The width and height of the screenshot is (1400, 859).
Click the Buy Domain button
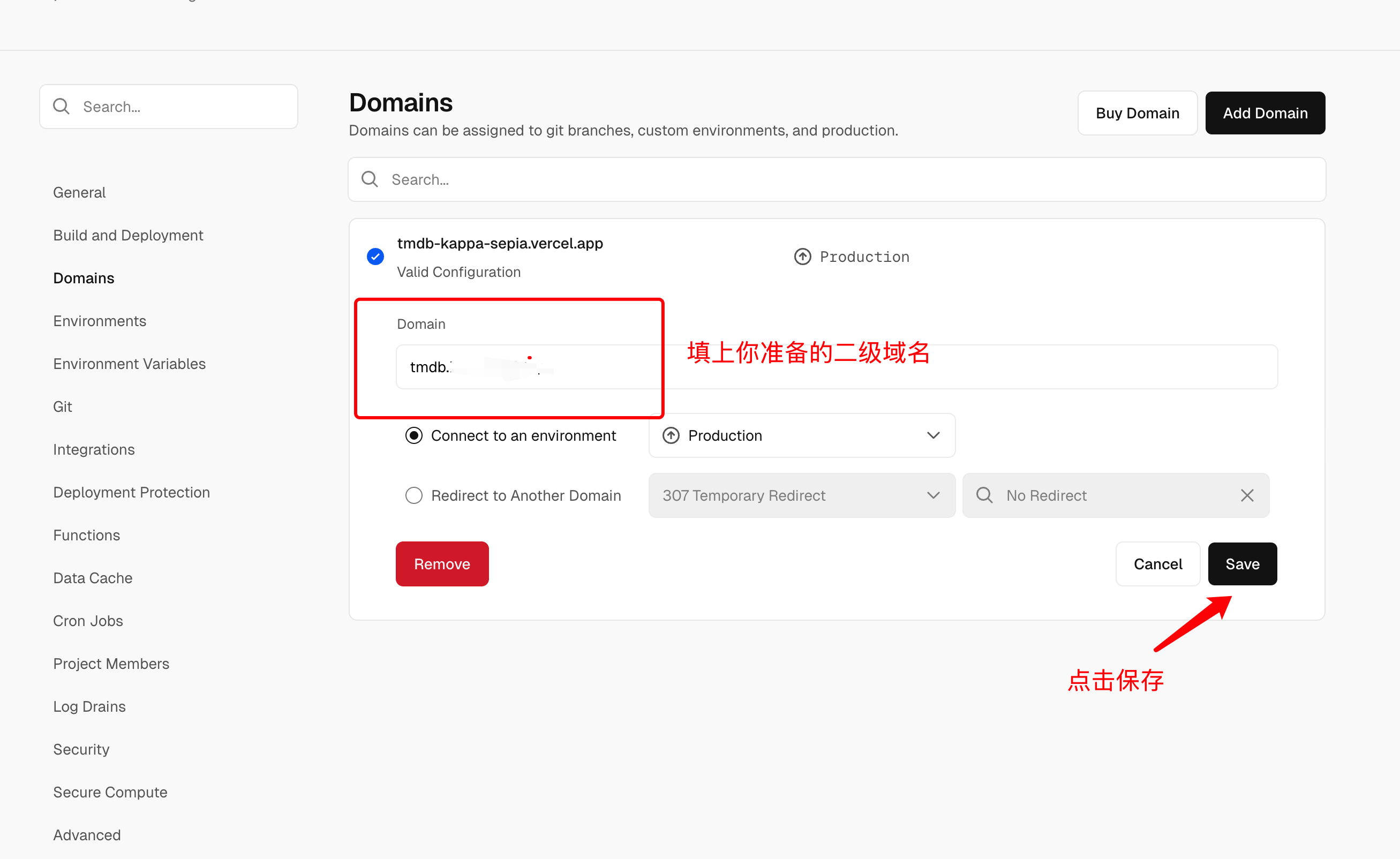[1137, 112]
